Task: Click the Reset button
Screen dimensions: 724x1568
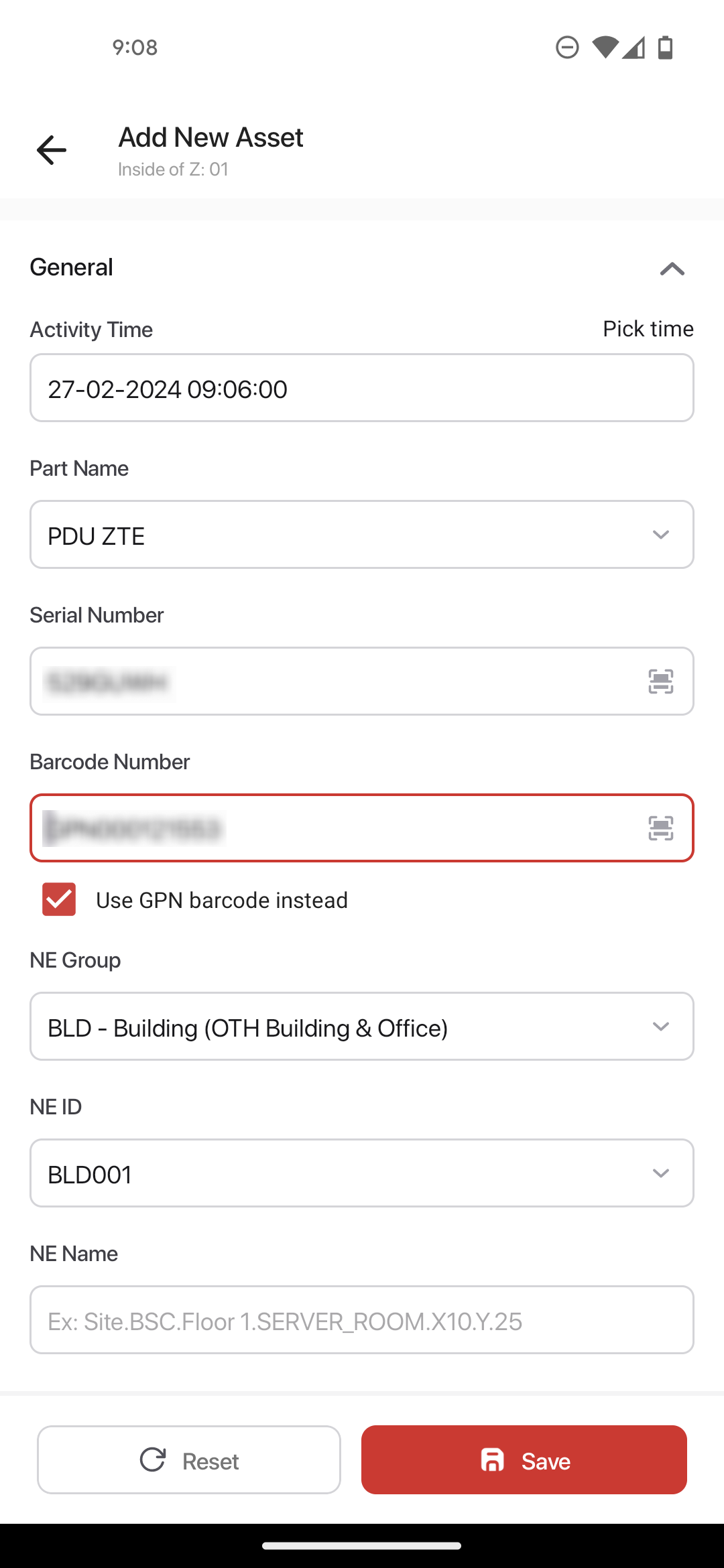Action: pos(189,1459)
